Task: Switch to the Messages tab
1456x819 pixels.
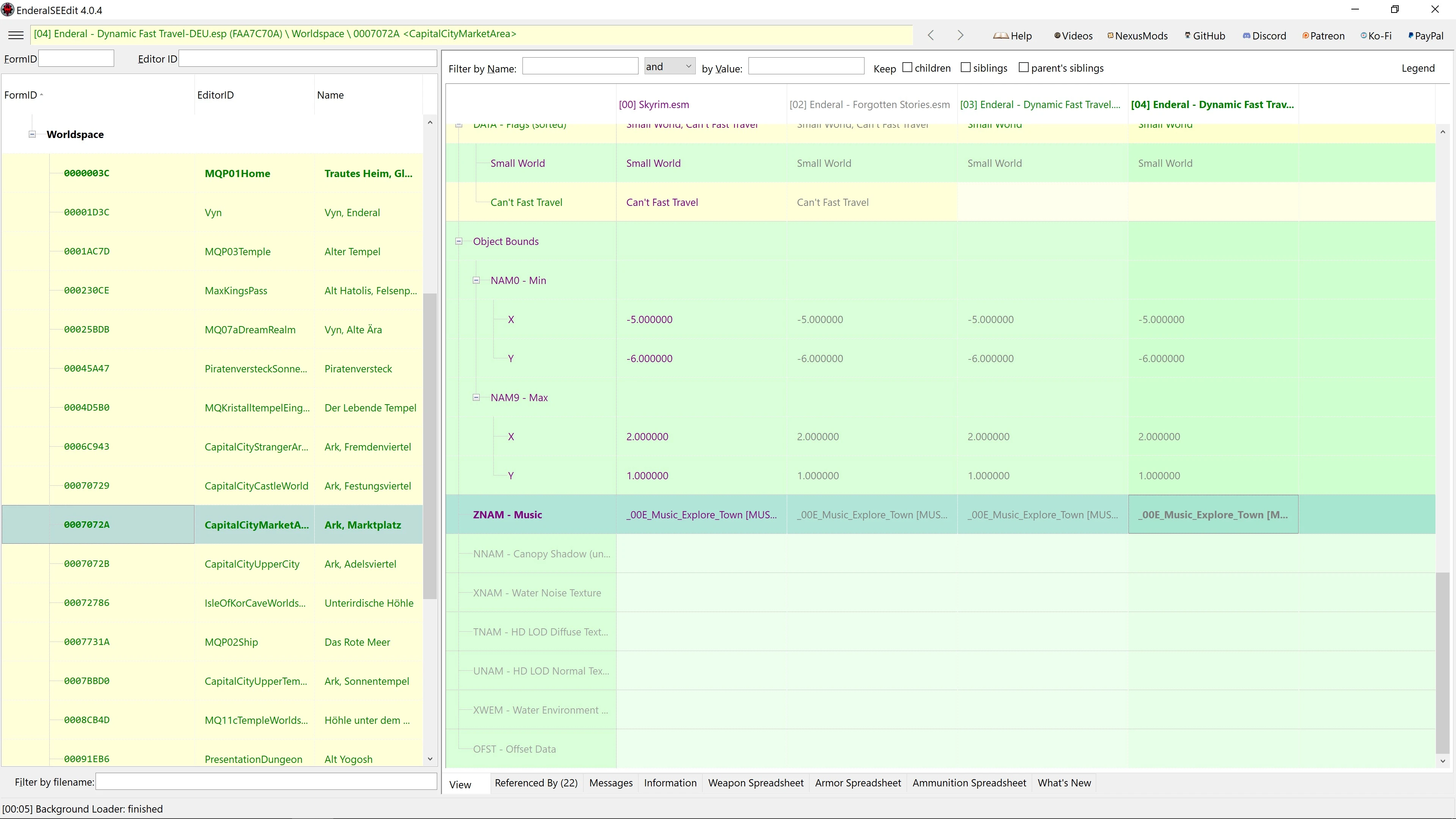Action: [x=610, y=783]
